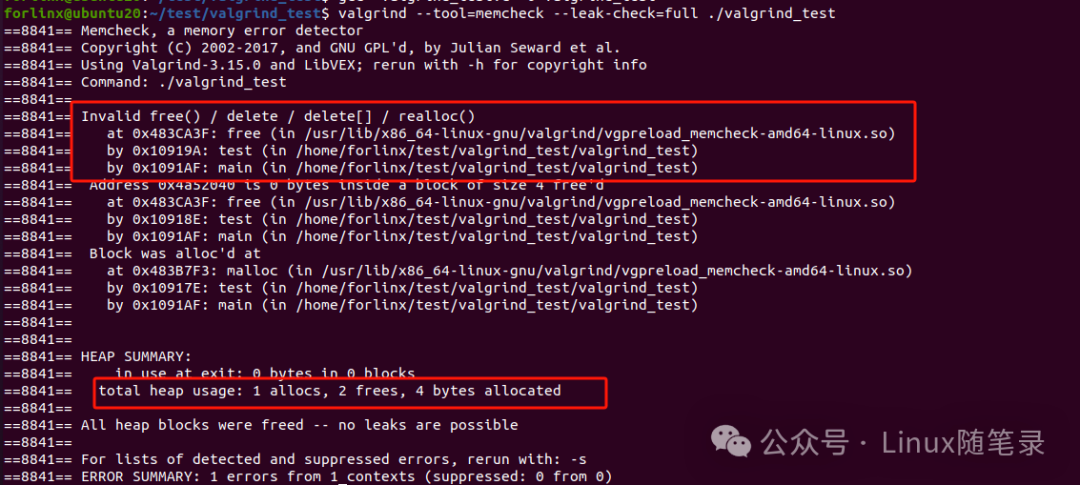
Task: Click the "total heap usage" highlighted line
Action: tap(329, 390)
